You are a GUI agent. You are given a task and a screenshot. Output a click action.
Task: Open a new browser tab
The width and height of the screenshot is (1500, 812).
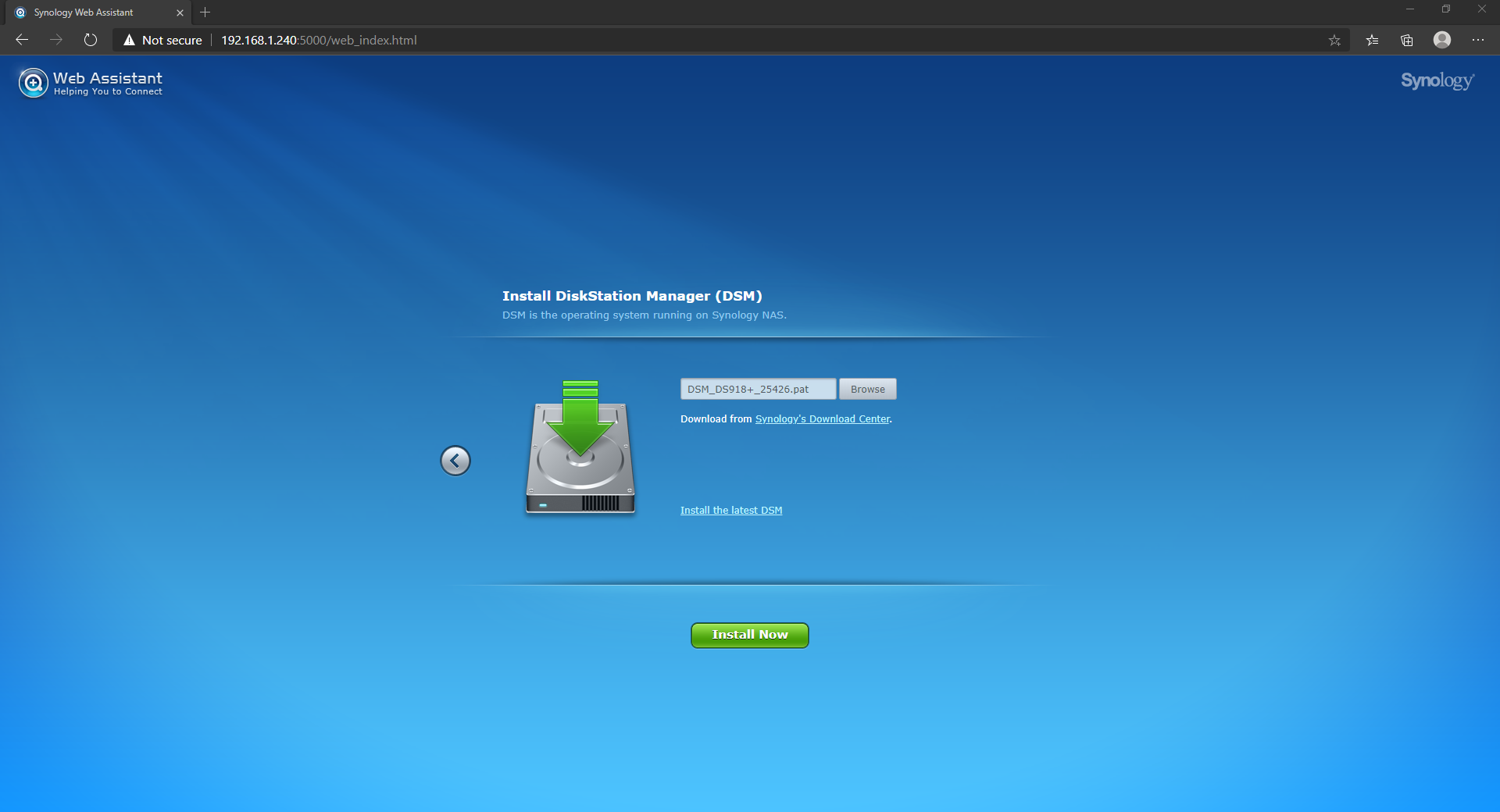pos(205,12)
